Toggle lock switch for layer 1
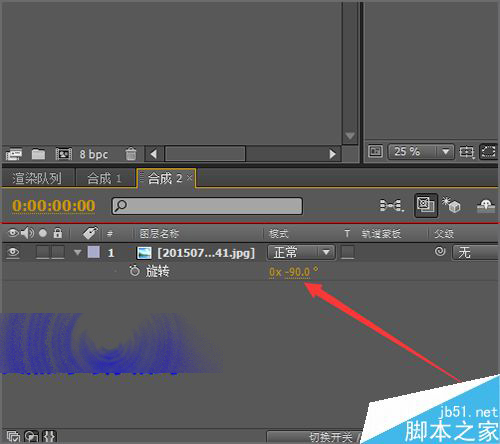The image size is (500, 444). pyautogui.click(x=58, y=252)
